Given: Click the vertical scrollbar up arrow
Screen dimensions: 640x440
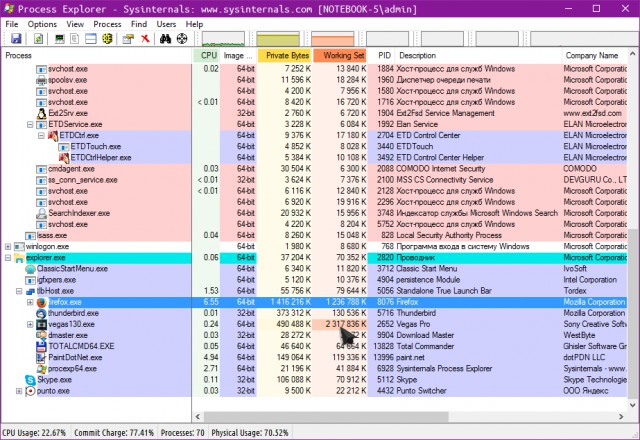Looking at the screenshot, I should point(633,54).
